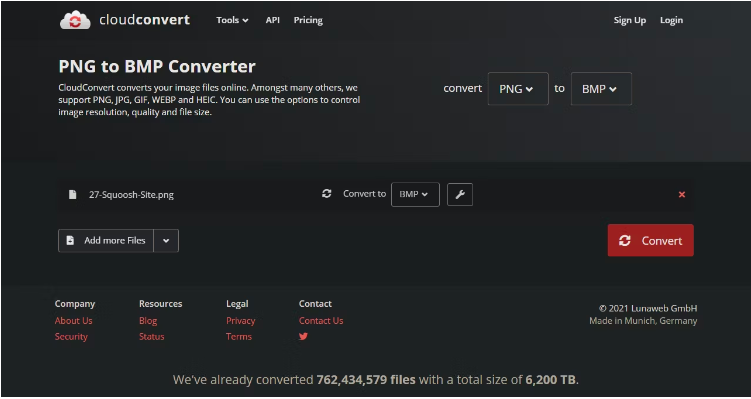
Task: Click the Made in Munich, Germany text
Action: click(x=643, y=321)
